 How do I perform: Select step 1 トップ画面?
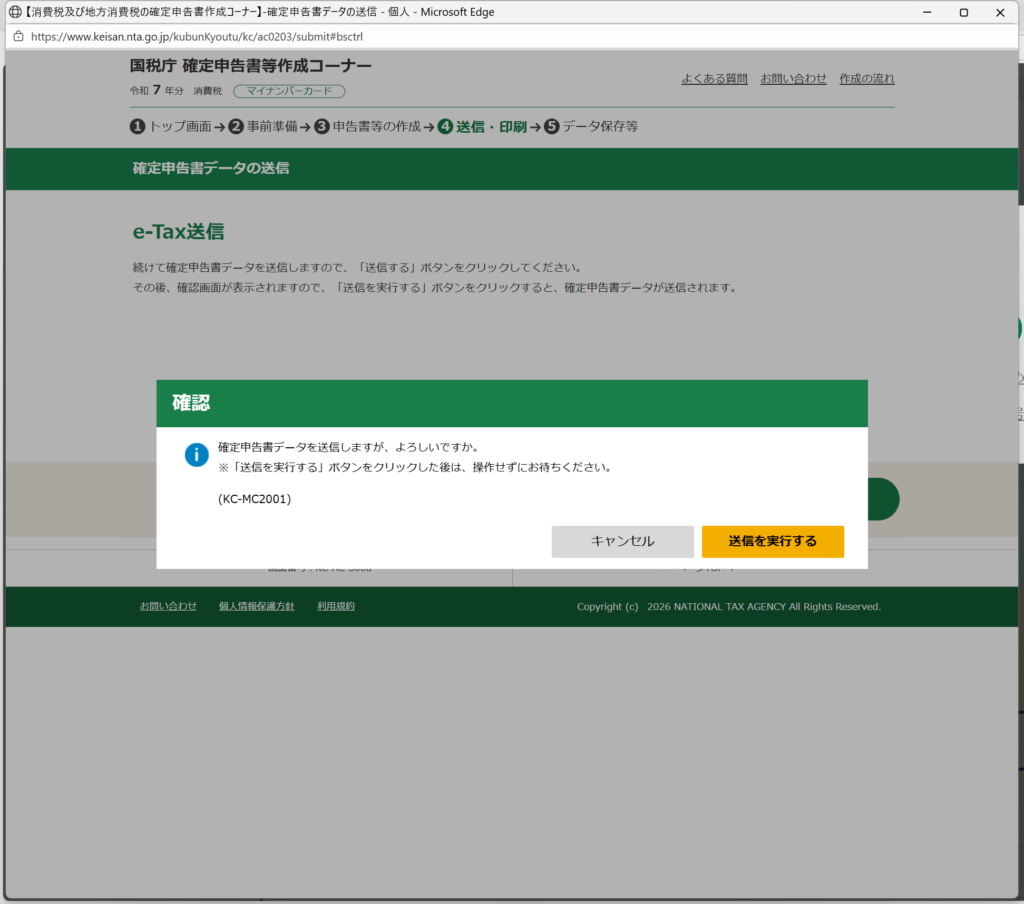[x=171, y=127]
